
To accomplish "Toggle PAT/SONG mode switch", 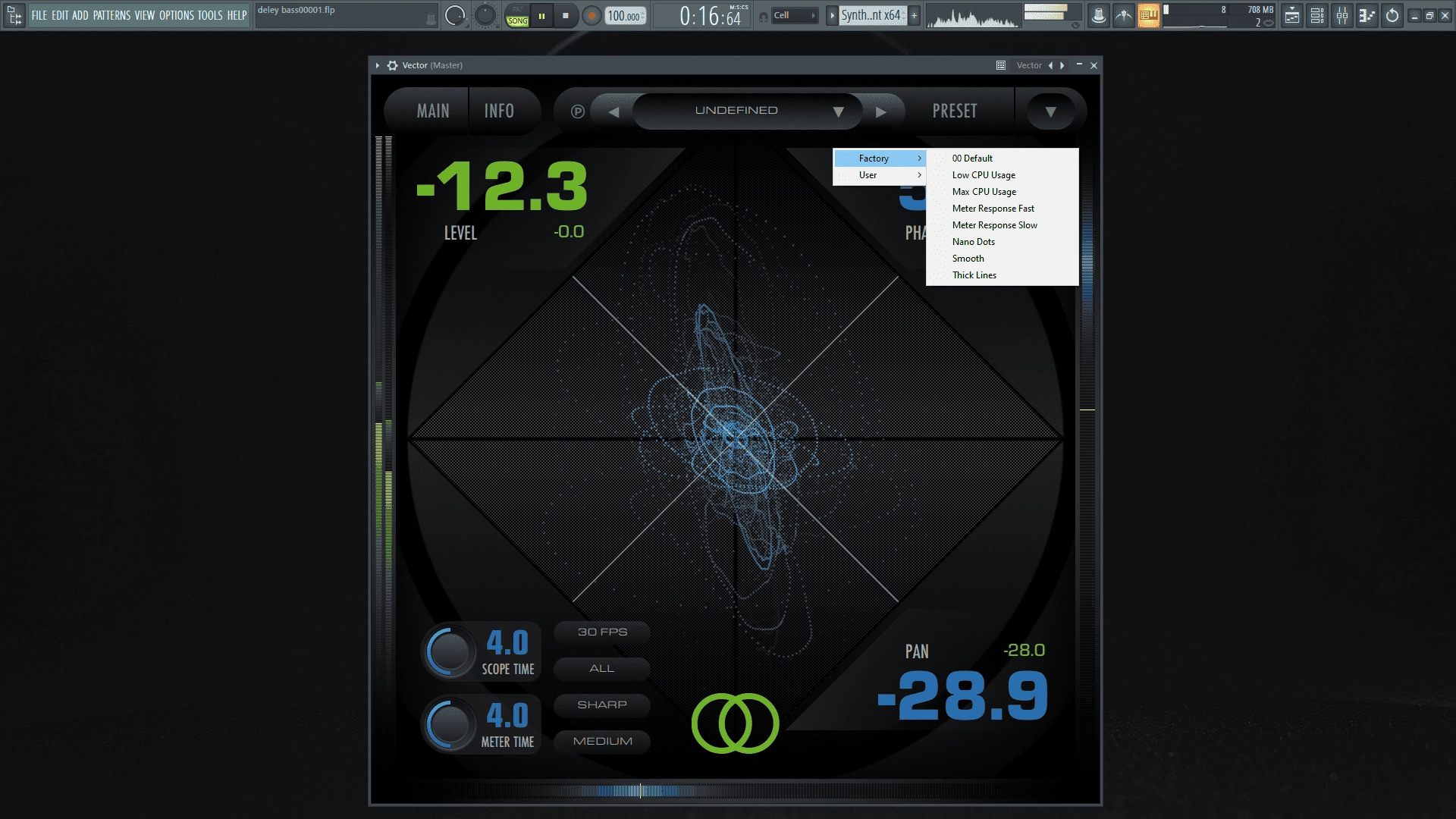I will [x=517, y=15].
